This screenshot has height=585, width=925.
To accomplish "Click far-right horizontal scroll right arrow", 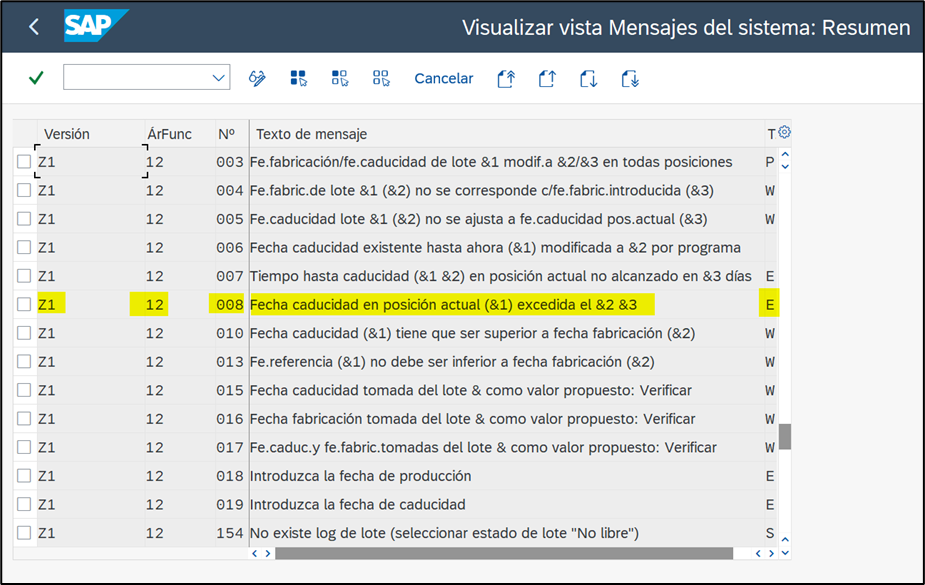I will tap(771, 553).
